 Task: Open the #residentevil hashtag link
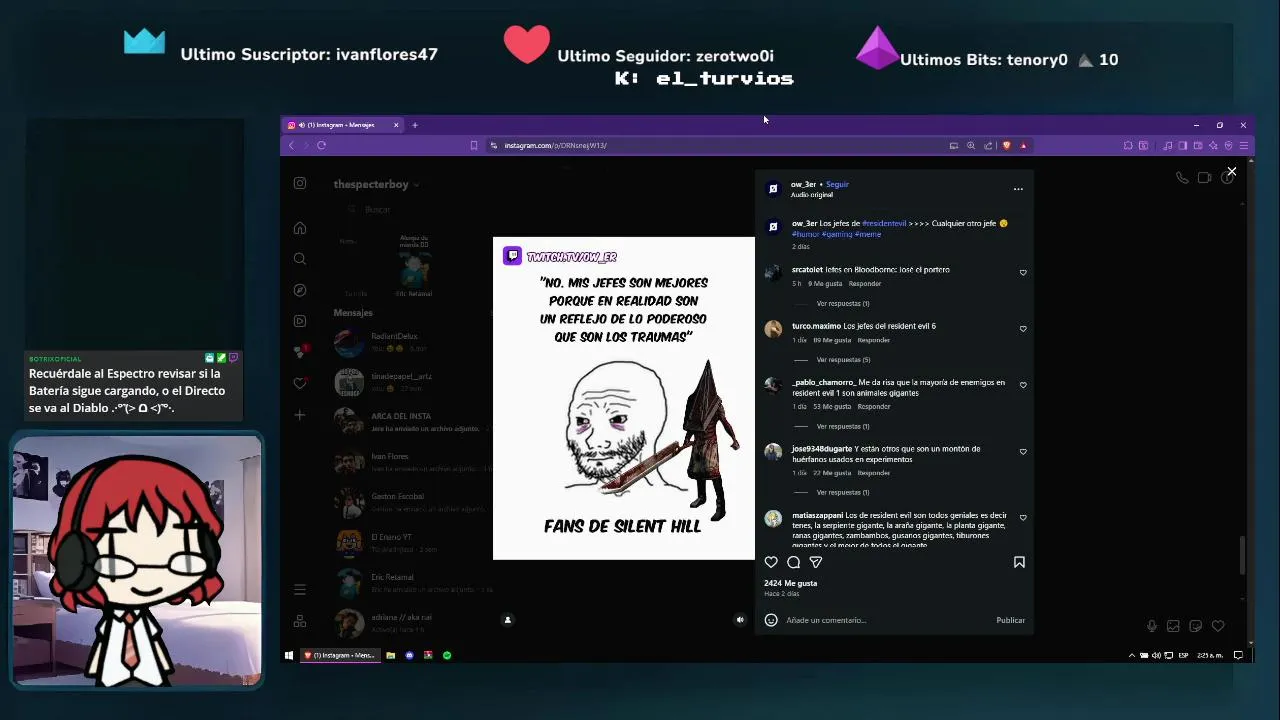pos(884,223)
